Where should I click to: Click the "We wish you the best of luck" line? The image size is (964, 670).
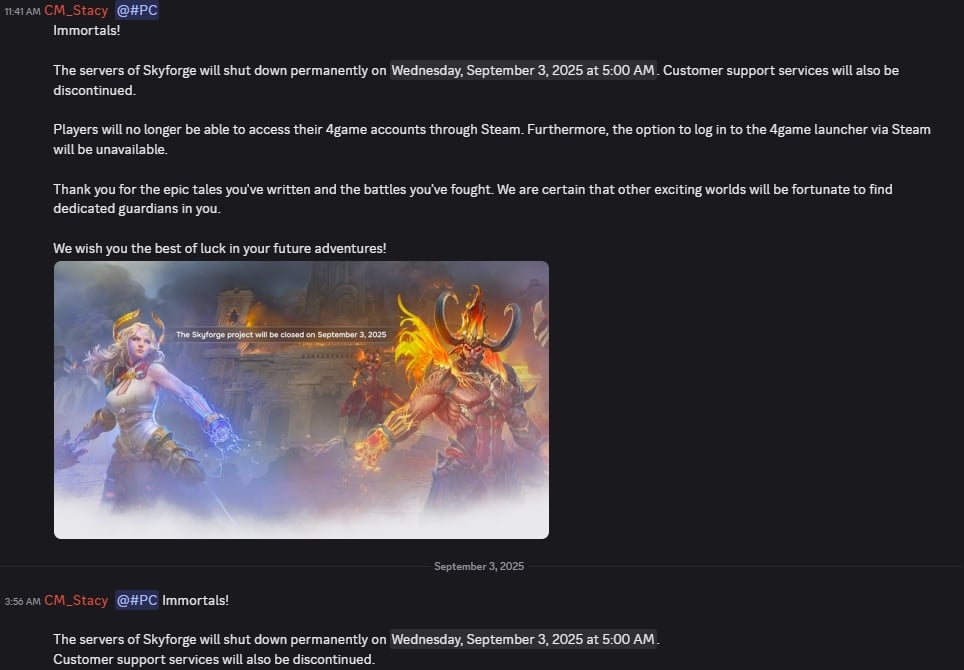point(219,248)
